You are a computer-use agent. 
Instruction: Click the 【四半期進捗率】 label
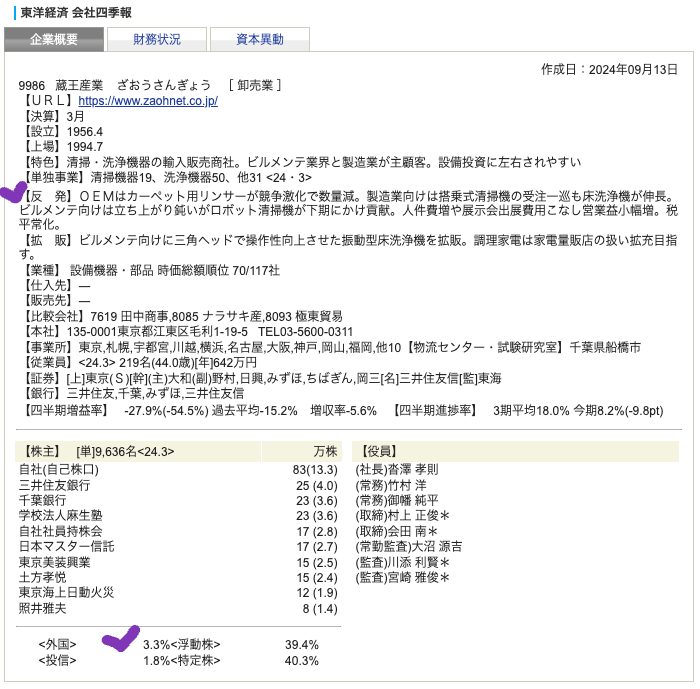click(x=435, y=410)
